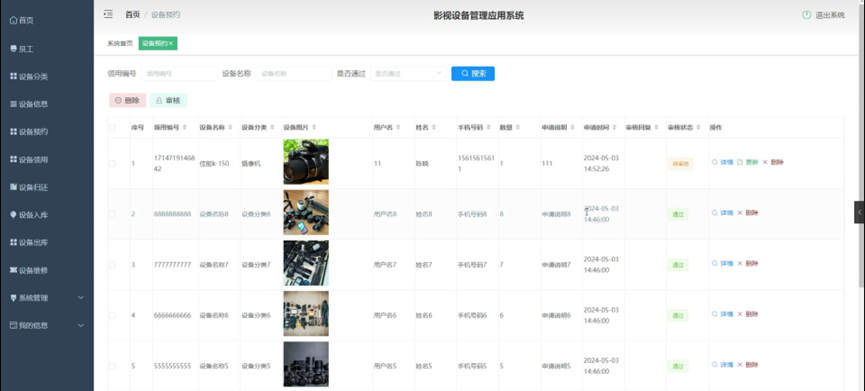Image resolution: width=865 pixels, height=391 pixels.
Task: Open 设备信息 in the left sidebar
Action: 29,104
